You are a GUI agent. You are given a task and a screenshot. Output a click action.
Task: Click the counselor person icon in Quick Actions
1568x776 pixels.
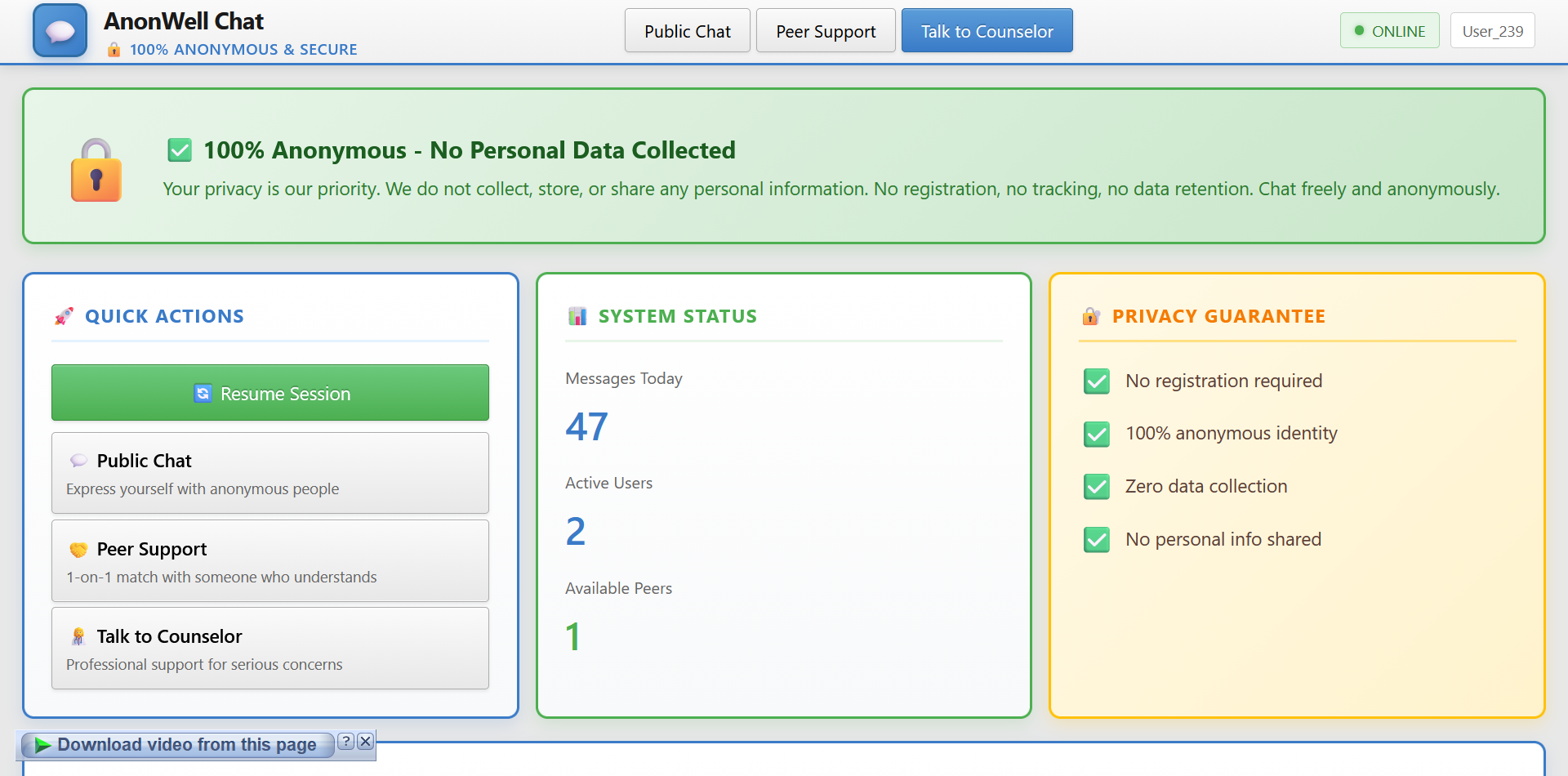(x=78, y=637)
